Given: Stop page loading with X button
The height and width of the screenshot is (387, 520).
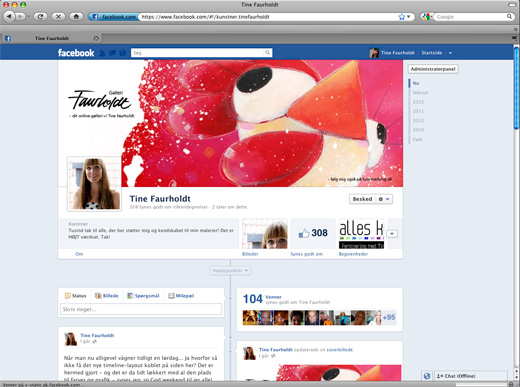Looking at the screenshot, I should click(58, 16).
